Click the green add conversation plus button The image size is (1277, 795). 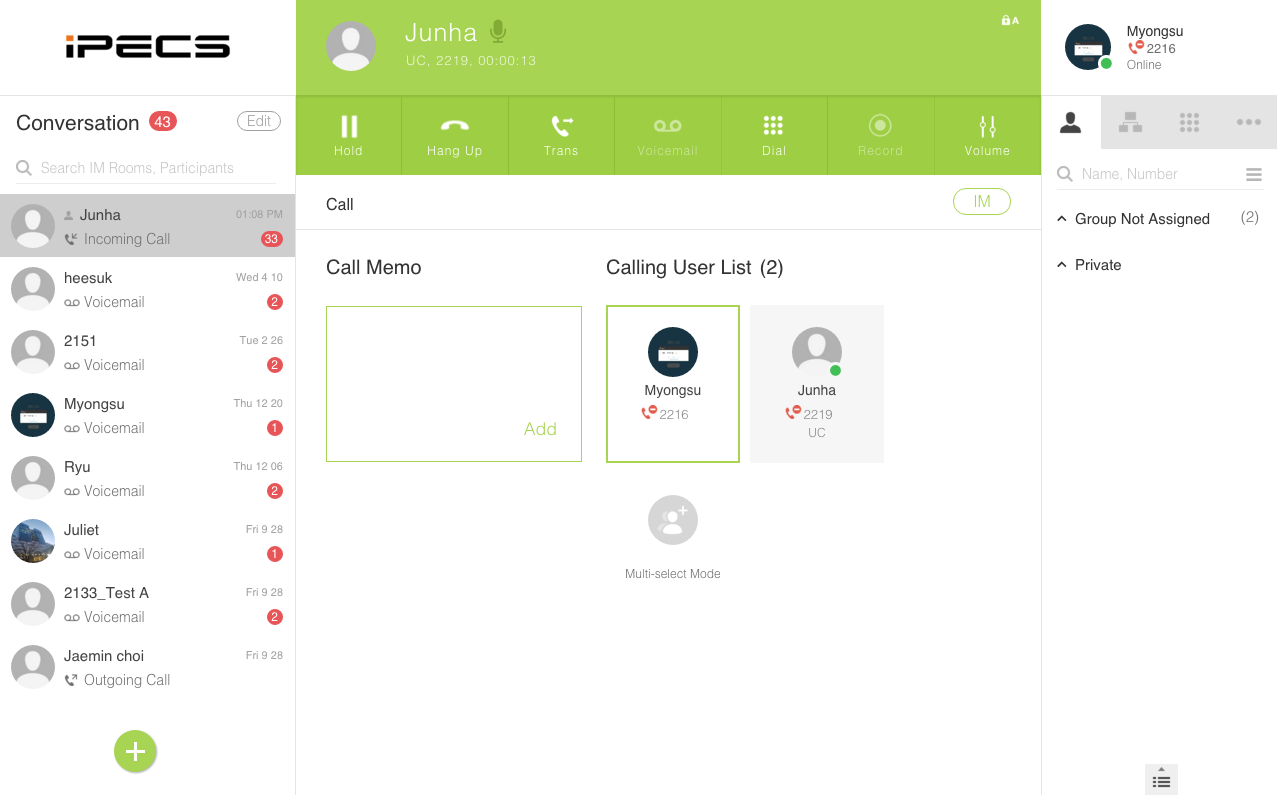pyautogui.click(x=135, y=751)
